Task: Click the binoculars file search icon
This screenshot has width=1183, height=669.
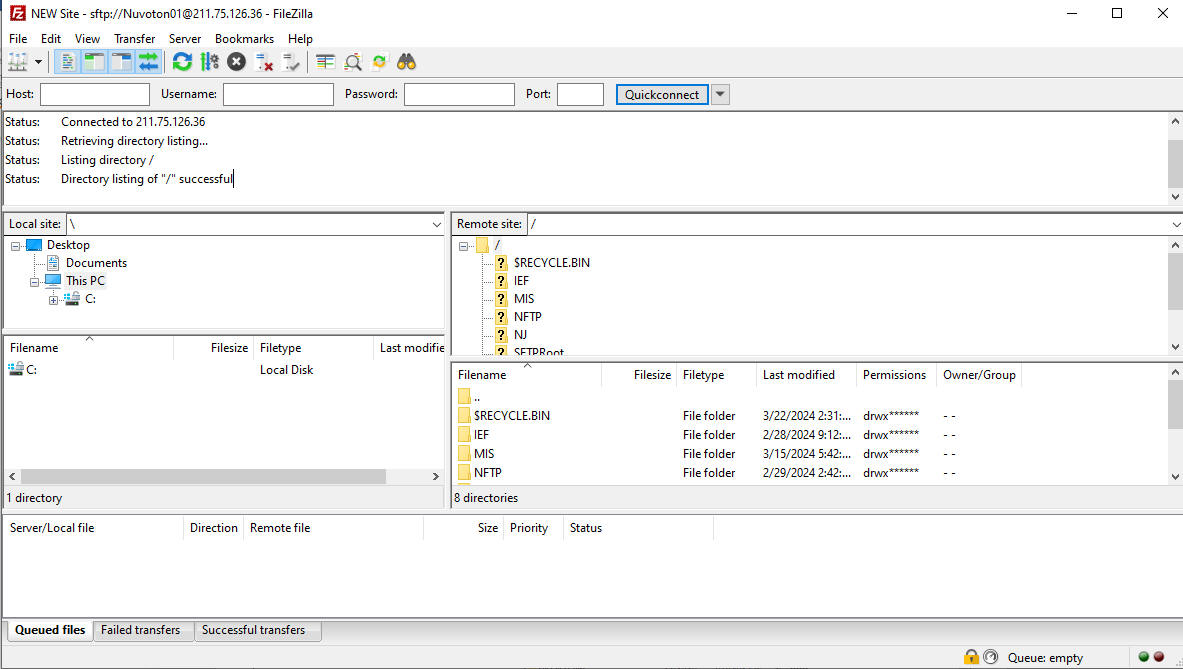Action: click(406, 62)
